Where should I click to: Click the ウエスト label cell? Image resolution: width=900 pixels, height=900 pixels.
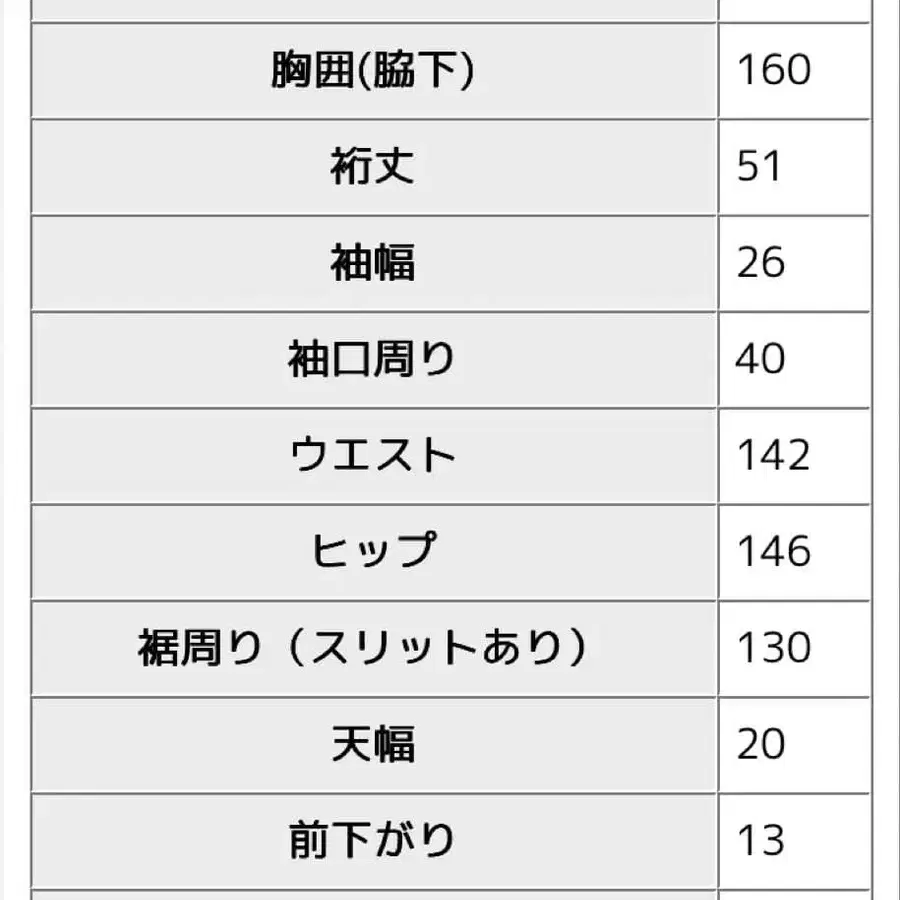point(372,455)
